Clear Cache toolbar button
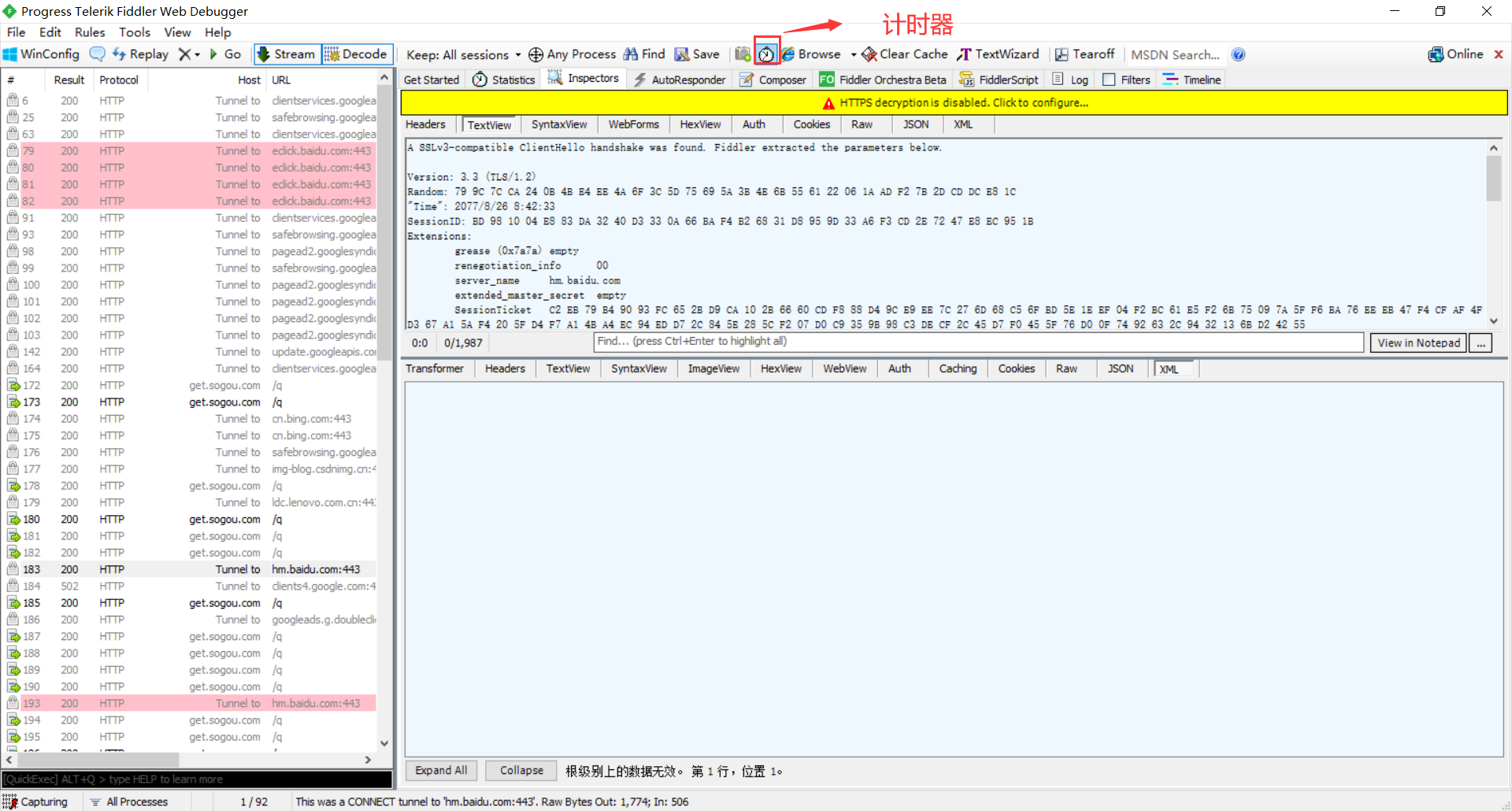The height and width of the screenshot is (811, 1512). (x=905, y=54)
